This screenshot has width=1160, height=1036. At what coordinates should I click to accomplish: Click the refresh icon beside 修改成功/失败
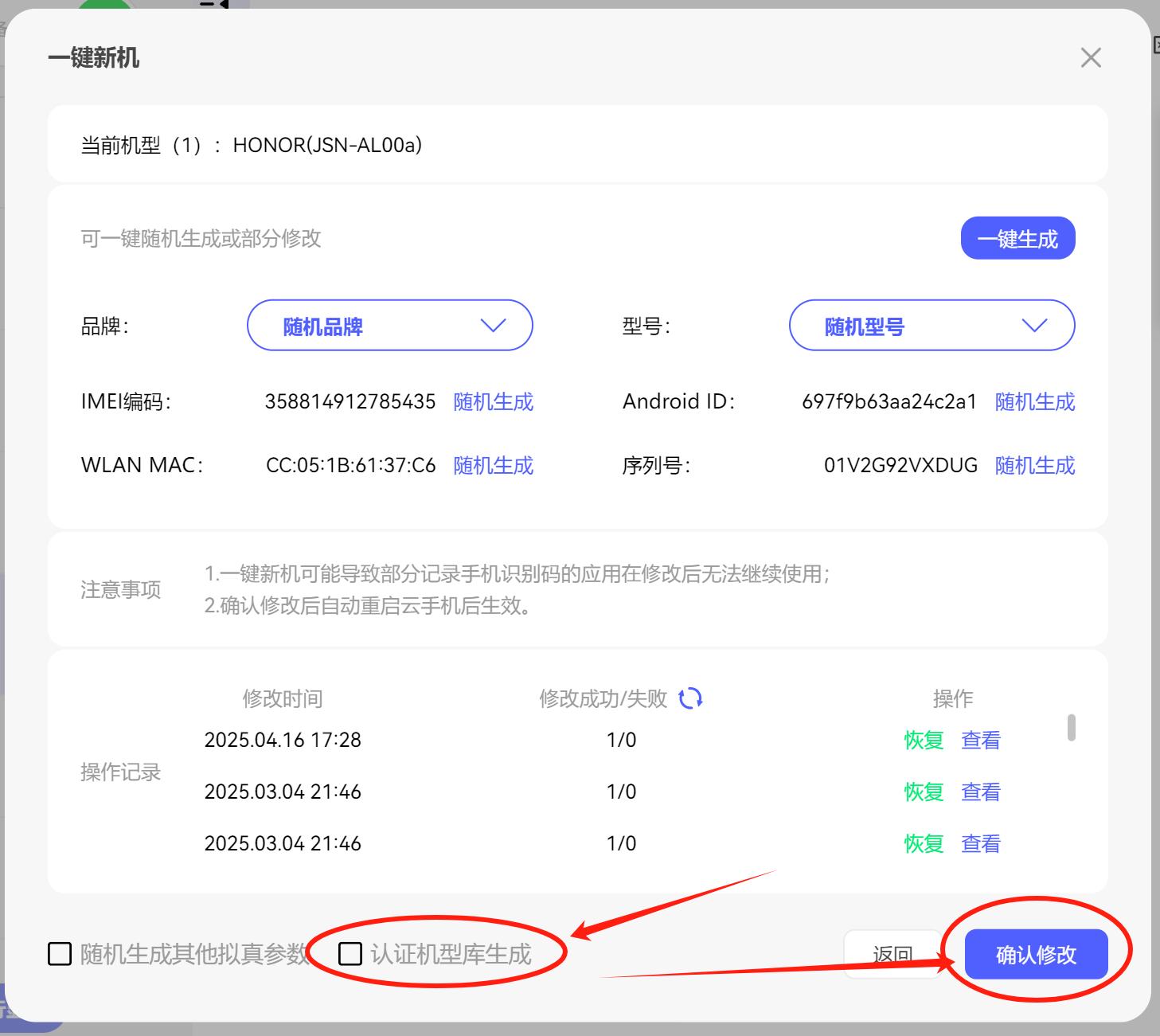(690, 698)
